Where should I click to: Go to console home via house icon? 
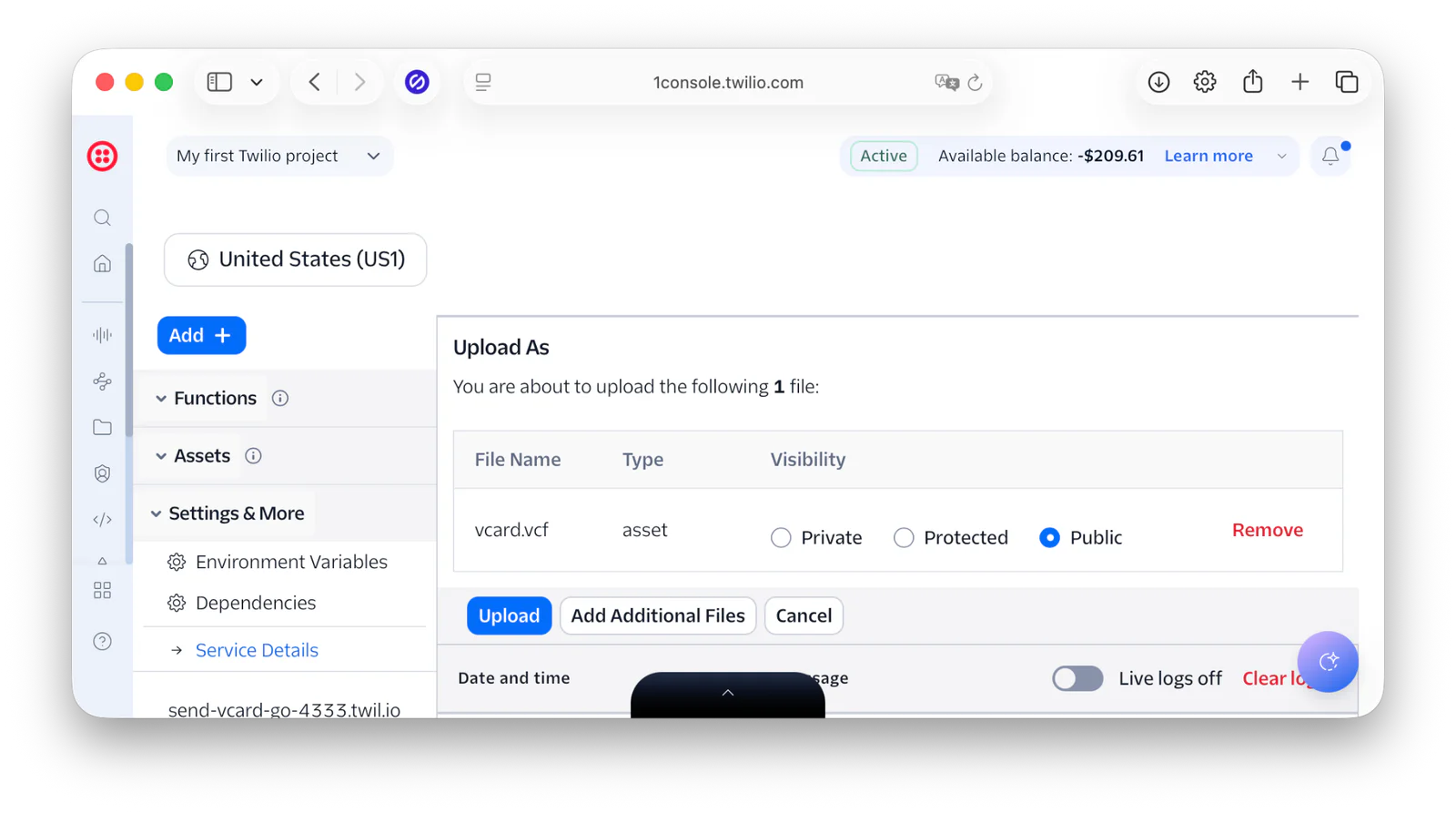(102, 264)
